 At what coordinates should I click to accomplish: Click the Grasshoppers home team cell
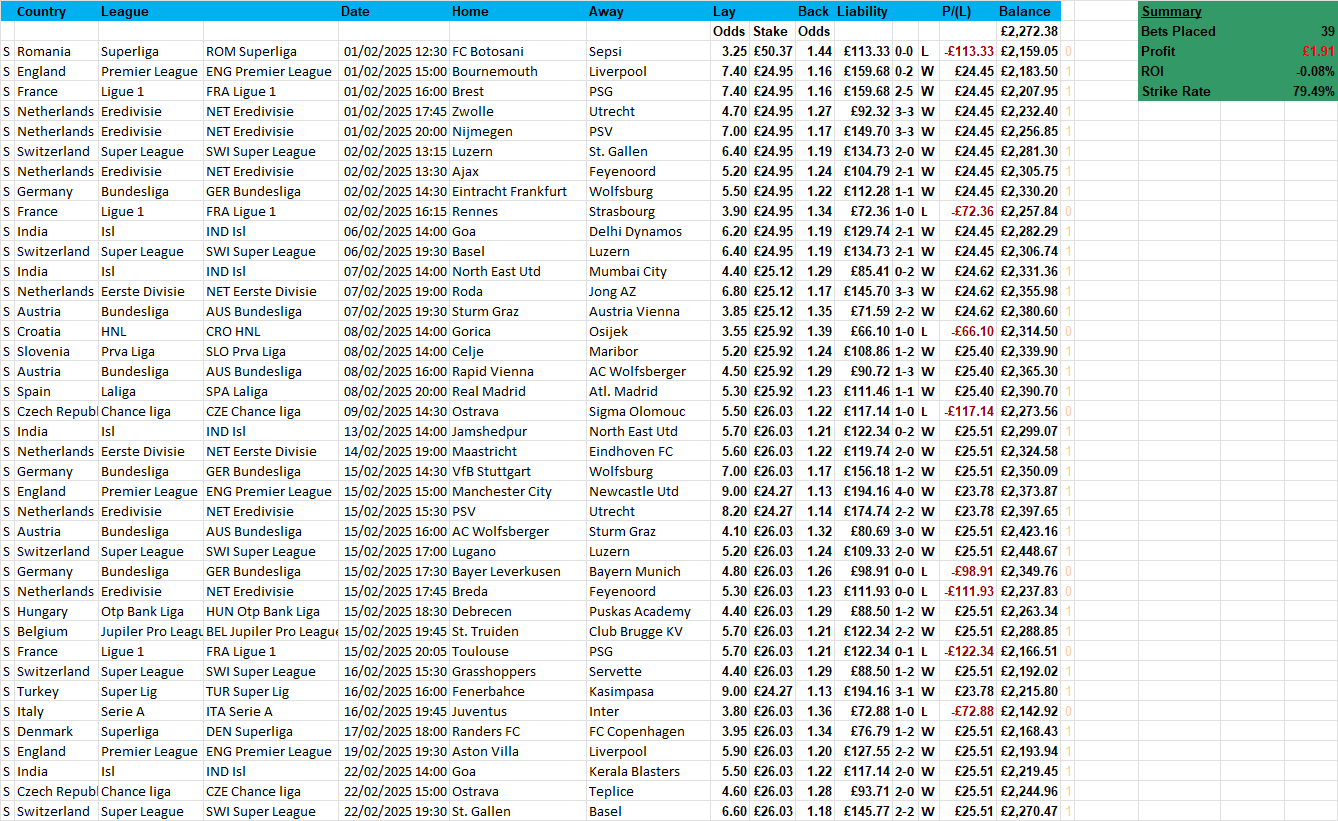(517, 671)
